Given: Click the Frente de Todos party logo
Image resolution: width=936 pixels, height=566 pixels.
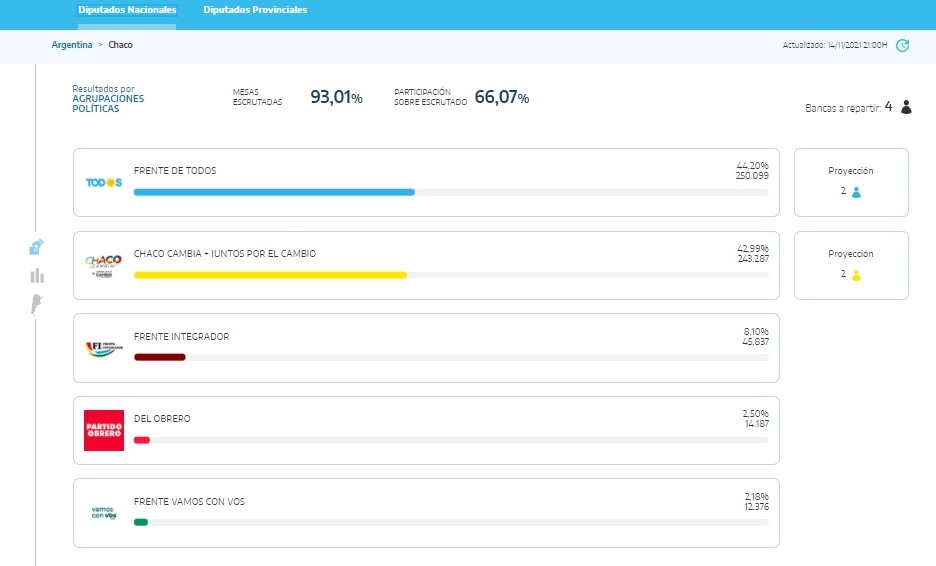Looking at the screenshot, I should [104, 183].
